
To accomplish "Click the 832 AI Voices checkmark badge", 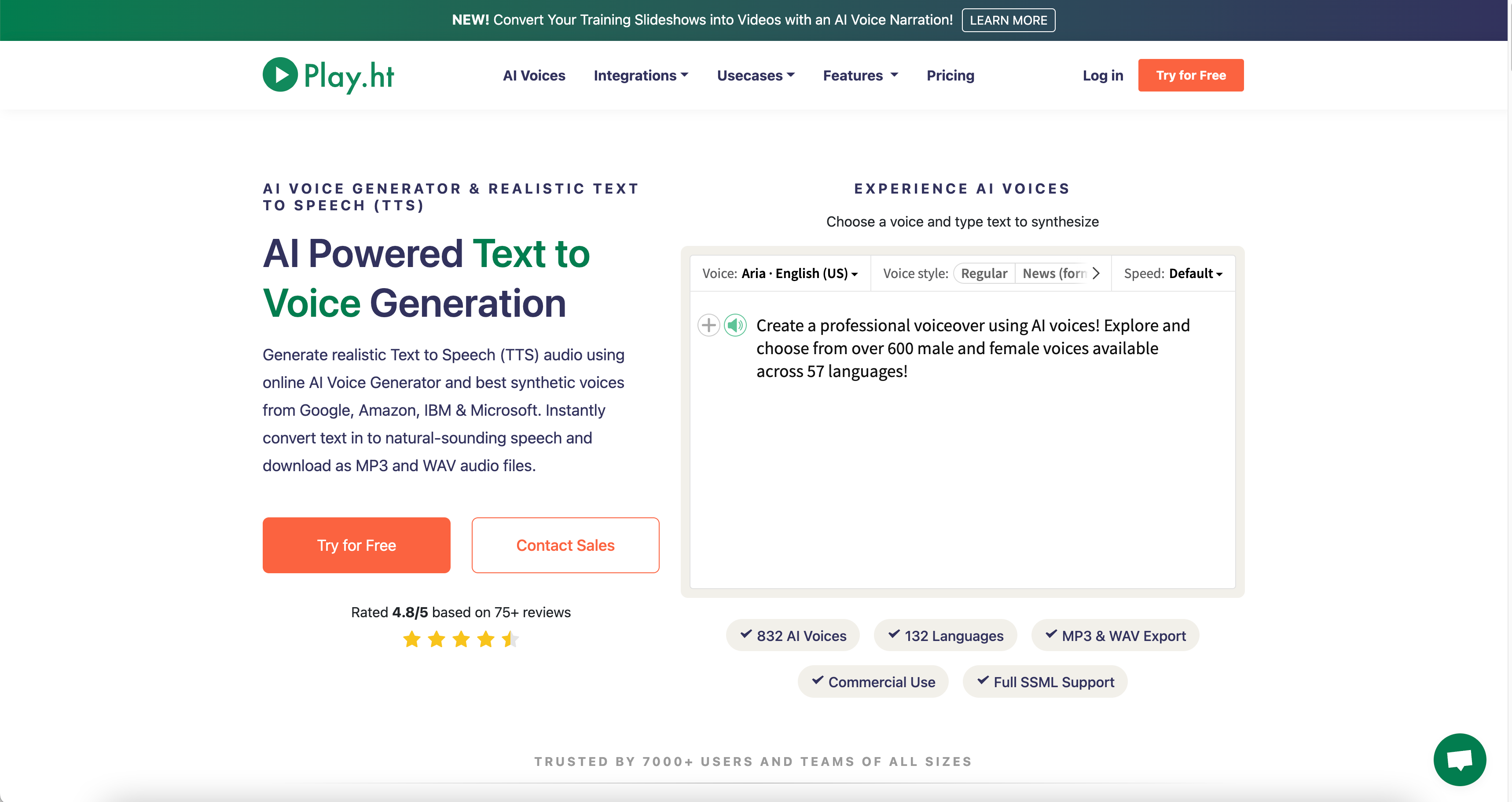I will (793, 635).
